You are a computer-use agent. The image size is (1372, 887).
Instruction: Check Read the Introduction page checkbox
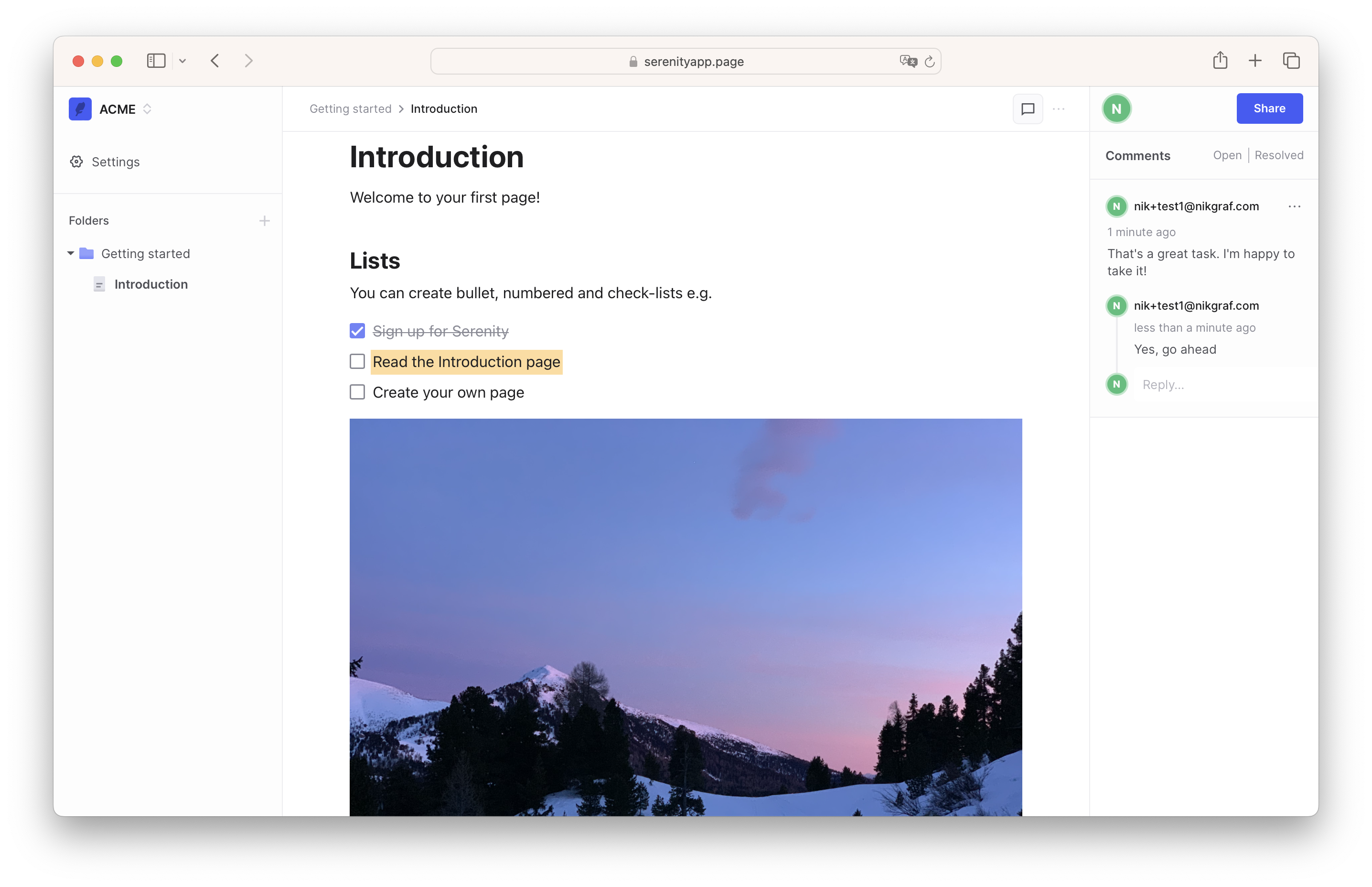tap(357, 361)
